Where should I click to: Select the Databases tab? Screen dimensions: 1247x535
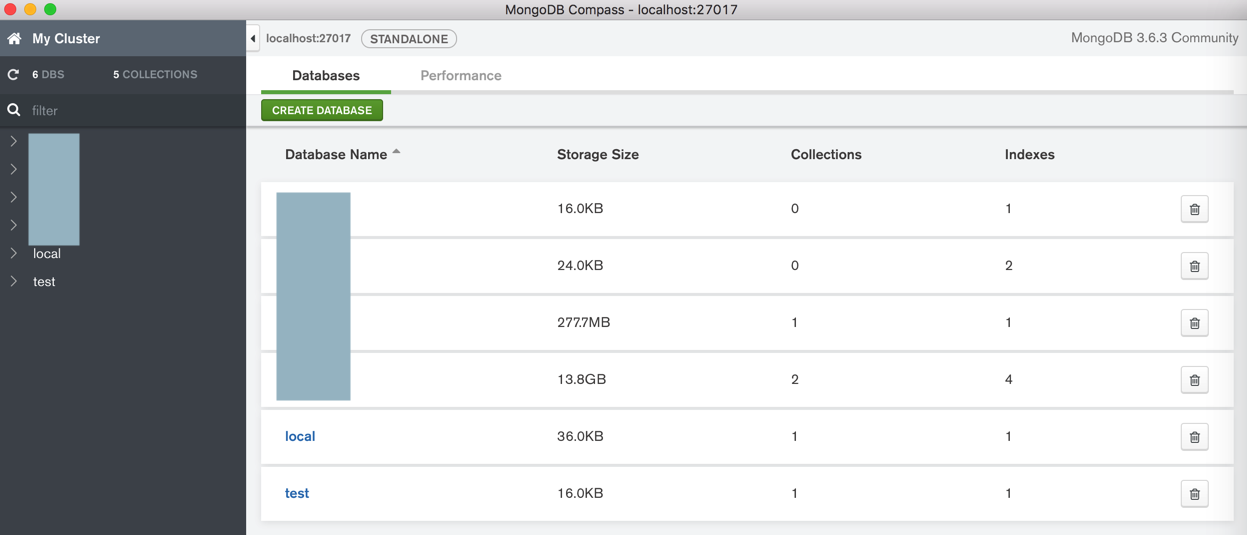(x=325, y=76)
